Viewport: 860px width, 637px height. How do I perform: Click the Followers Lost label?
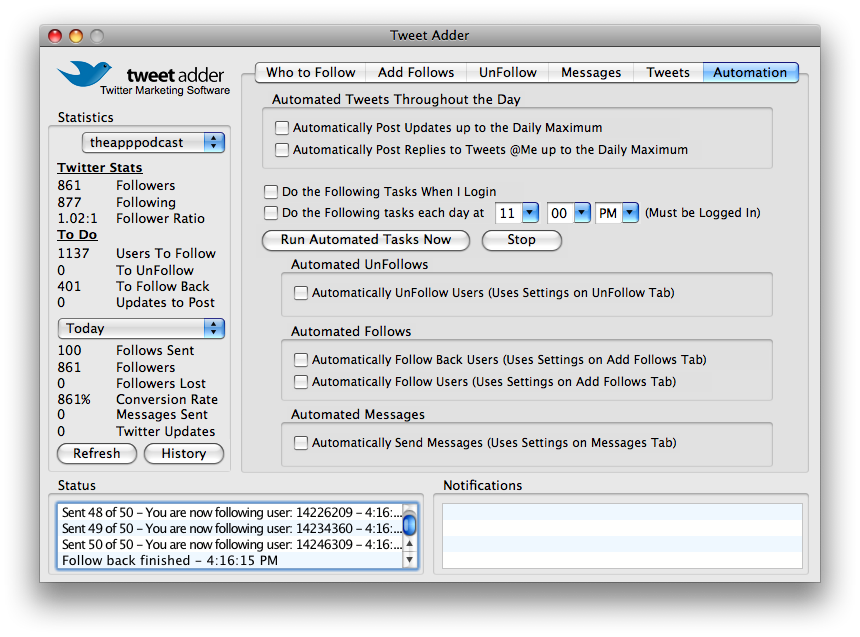(x=161, y=384)
